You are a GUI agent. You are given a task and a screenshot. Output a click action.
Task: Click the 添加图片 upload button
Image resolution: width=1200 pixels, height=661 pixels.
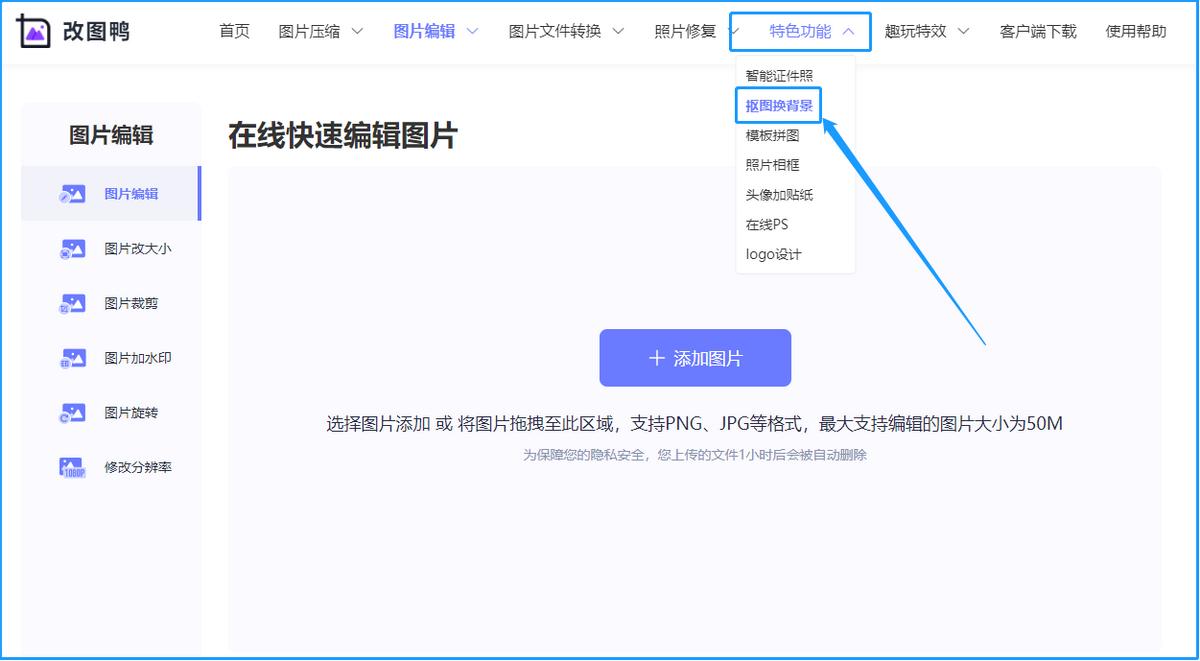coord(694,357)
